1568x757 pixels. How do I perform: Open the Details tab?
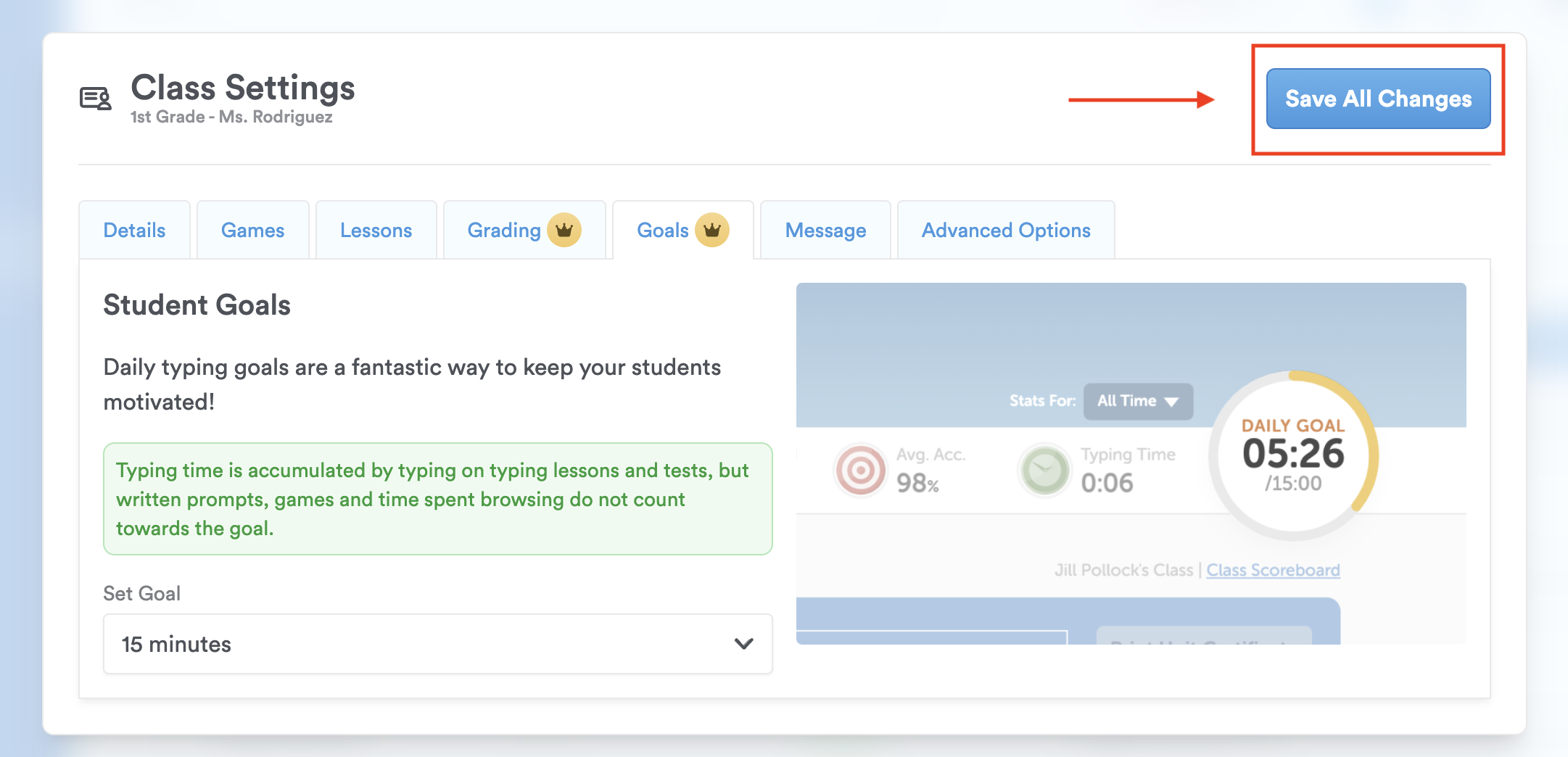click(134, 231)
